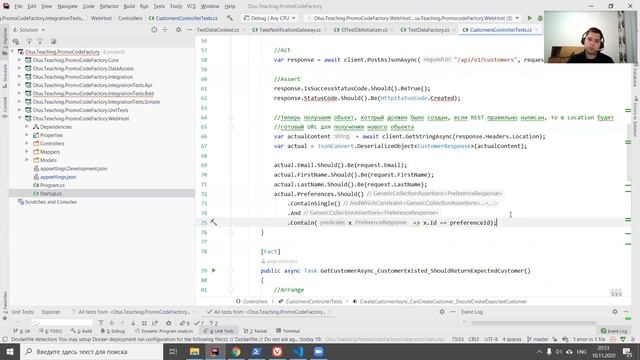Open the VCS menu
The image size is (640, 360).
[x=191, y=6]
